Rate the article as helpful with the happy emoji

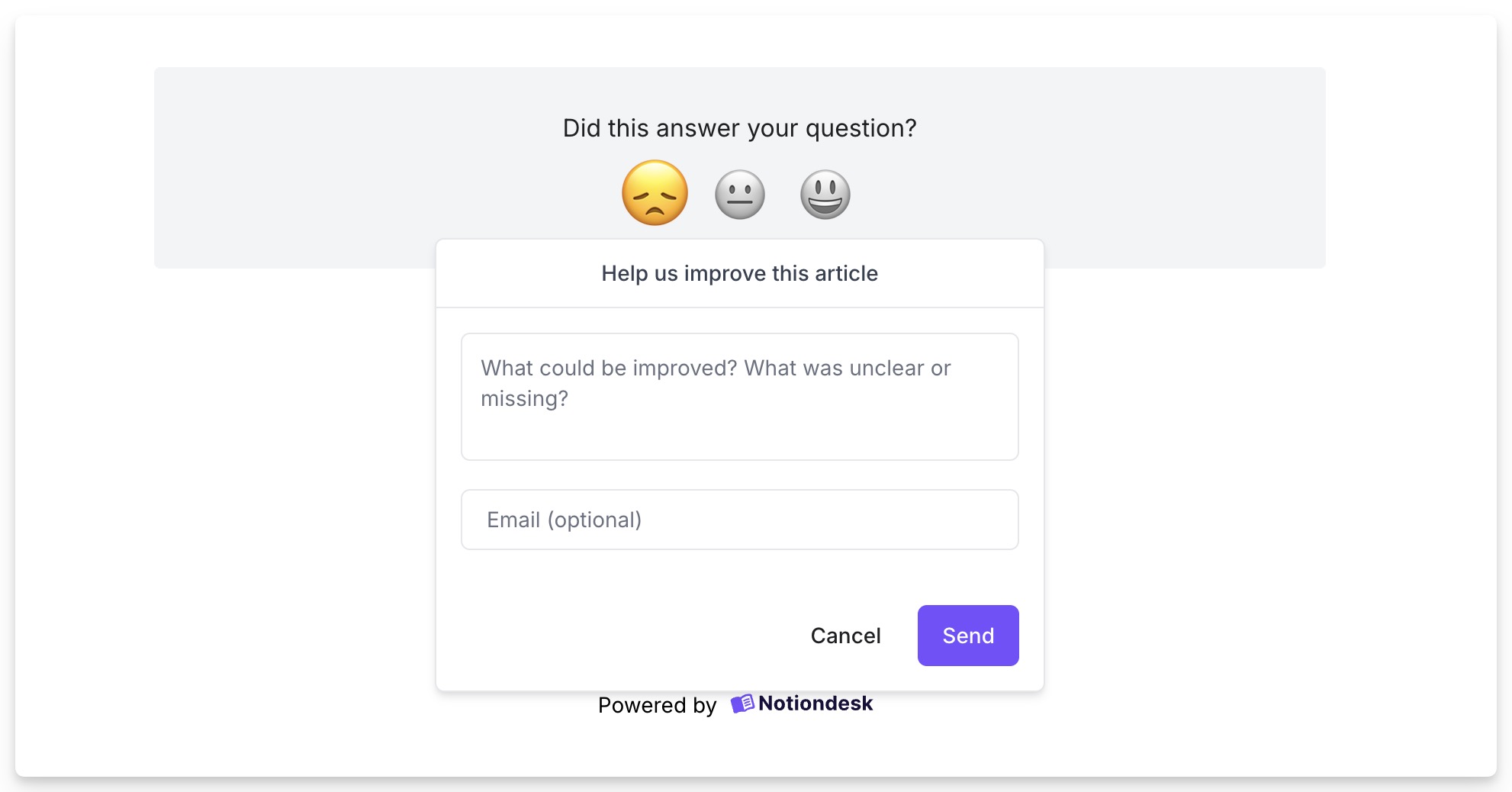pos(825,194)
